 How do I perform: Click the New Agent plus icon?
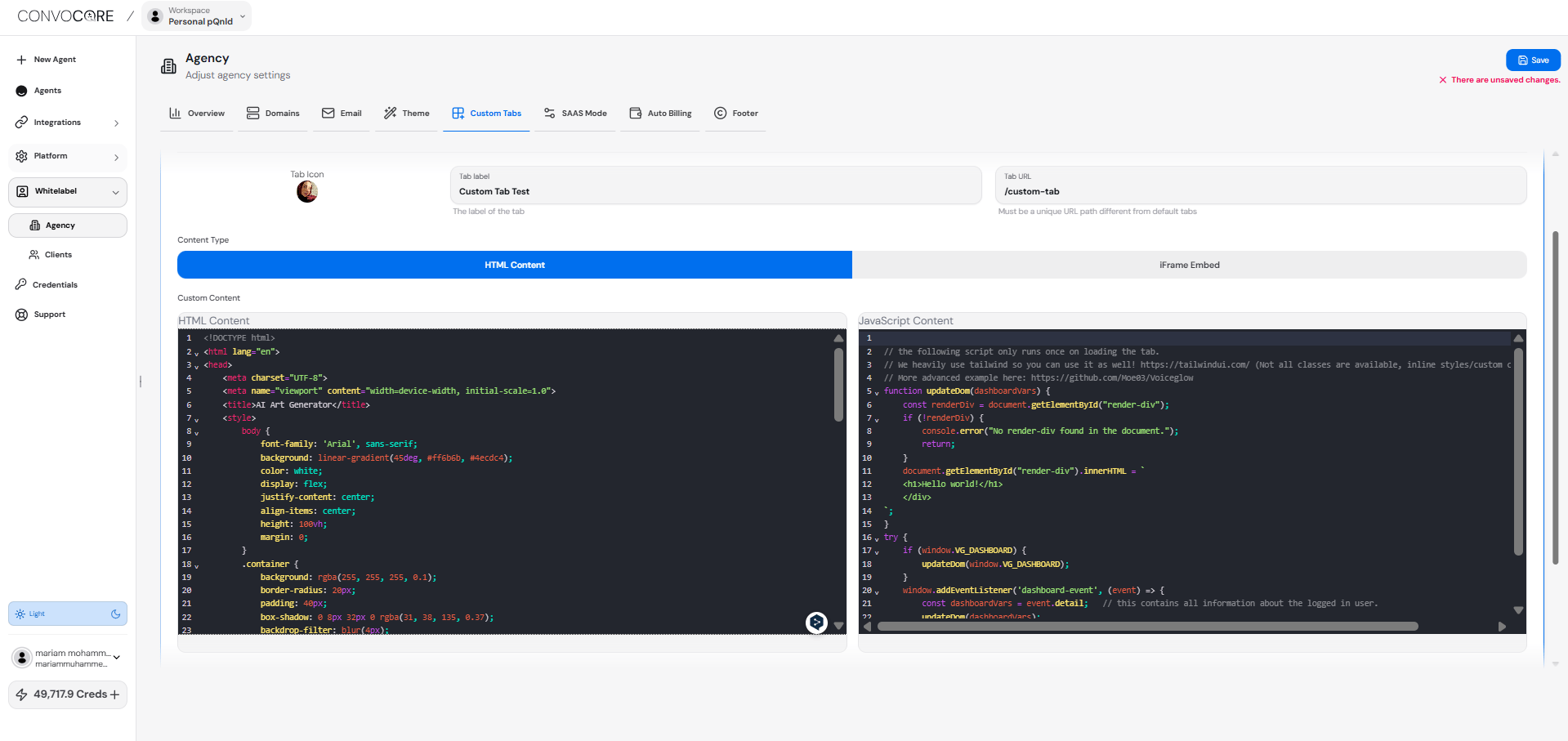click(21, 60)
